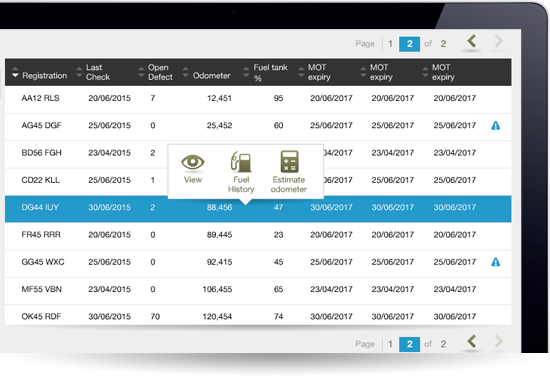Select page 1 in bottom pagination

pyautogui.click(x=390, y=344)
